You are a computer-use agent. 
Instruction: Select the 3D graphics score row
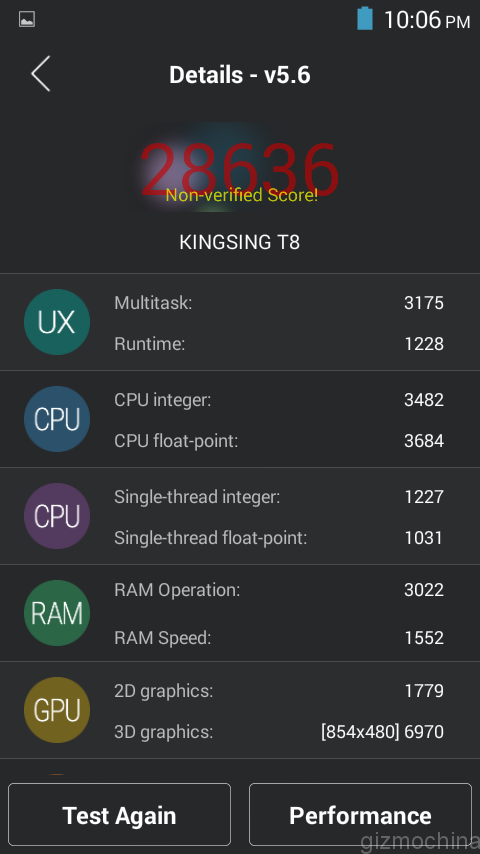tap(279, 731)
